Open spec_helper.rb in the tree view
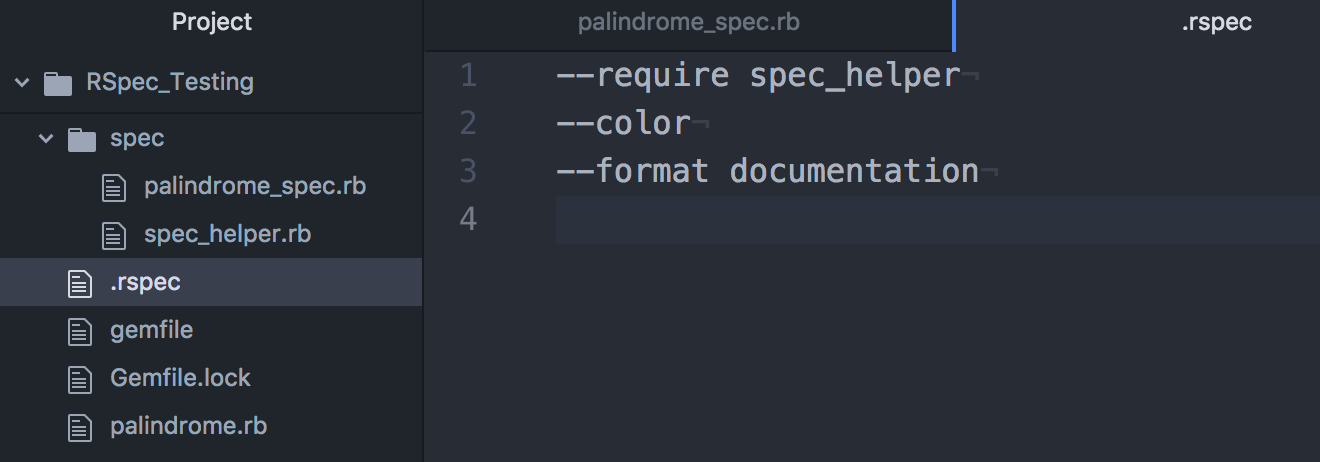 point(227,235)
